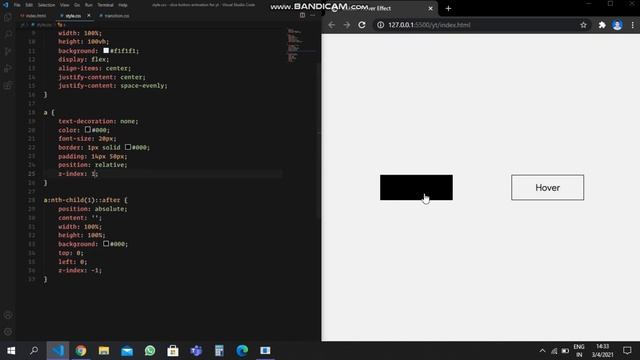The image size is (640, 360).
Task: Open the VS Code Explorer sidebar icon
Action: coord(8,18)
